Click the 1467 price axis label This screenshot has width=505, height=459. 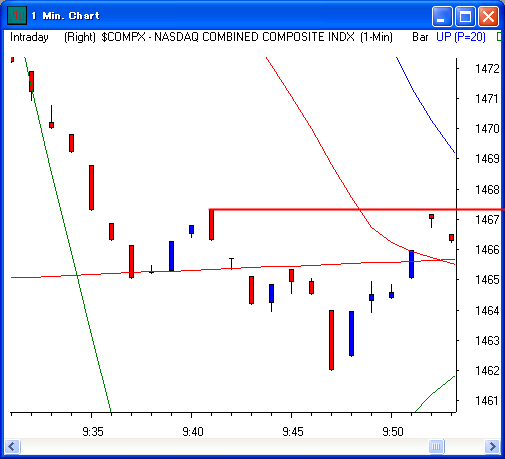(x=487, y=220)
